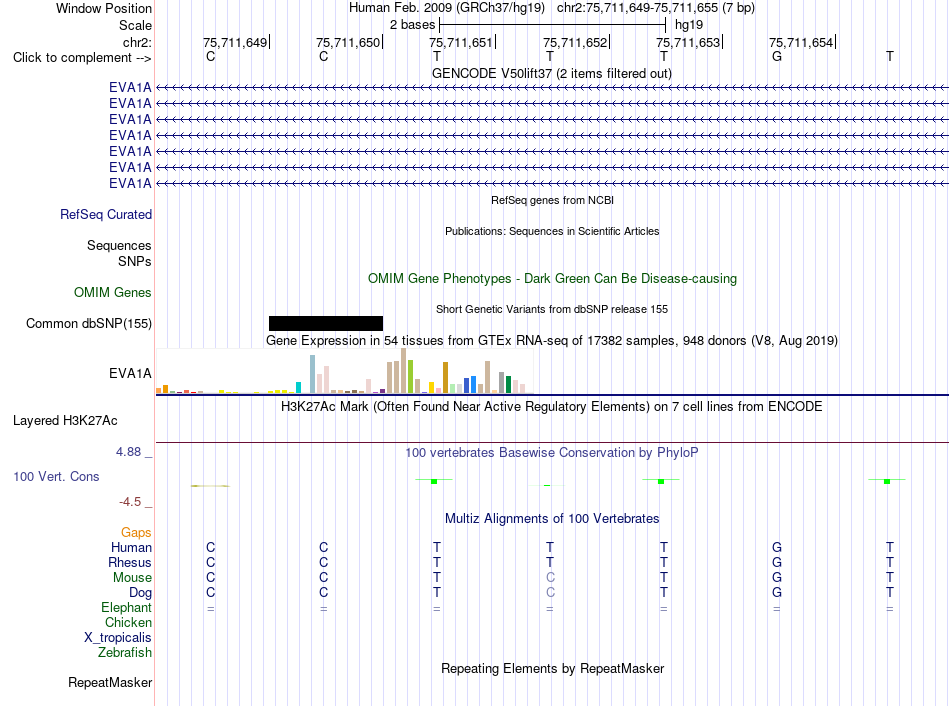Select the Mouse species label
950x706 pixels.
[132, 578]
